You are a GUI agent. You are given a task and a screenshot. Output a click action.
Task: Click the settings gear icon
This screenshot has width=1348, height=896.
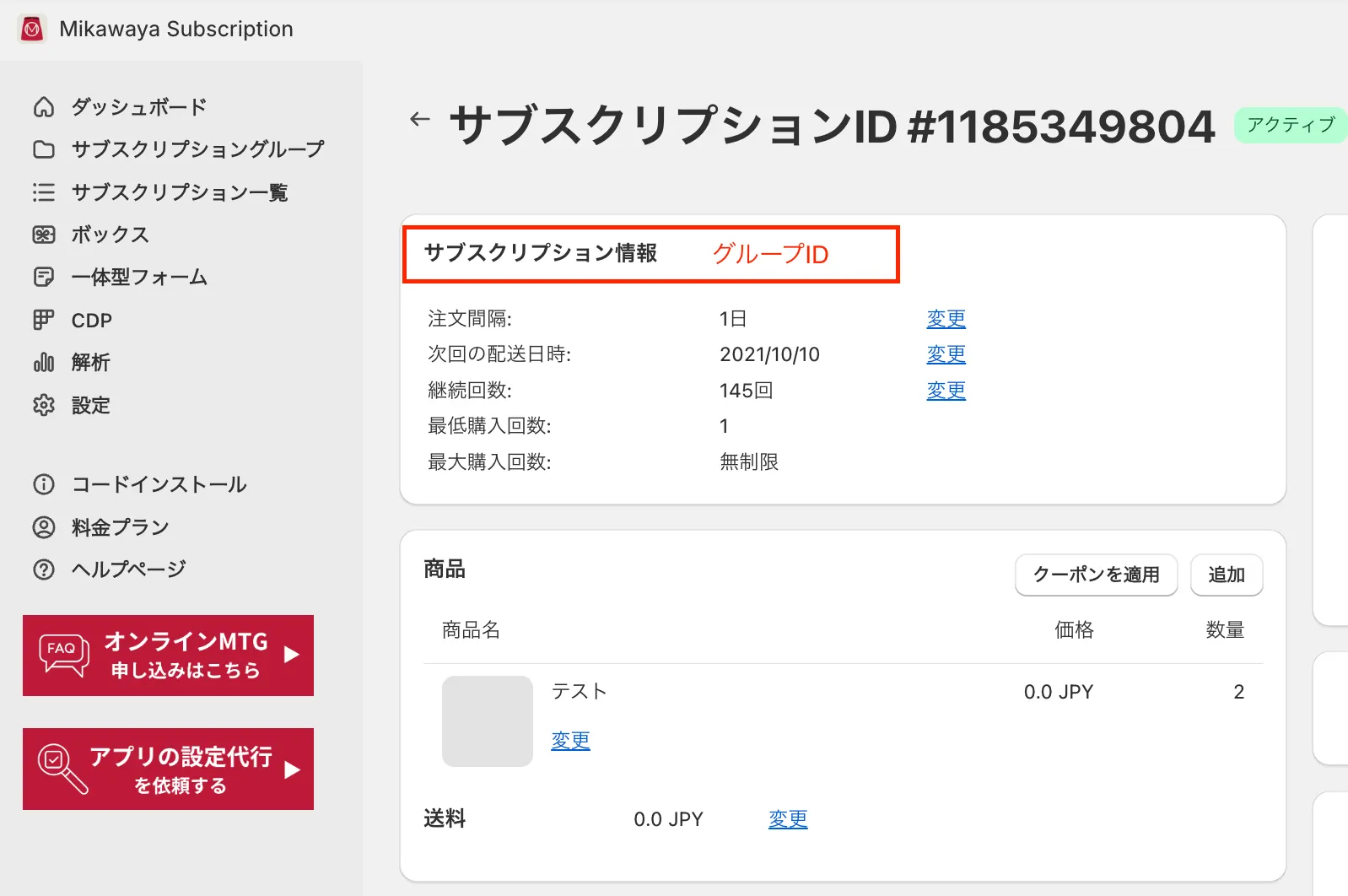click(44, 405)
